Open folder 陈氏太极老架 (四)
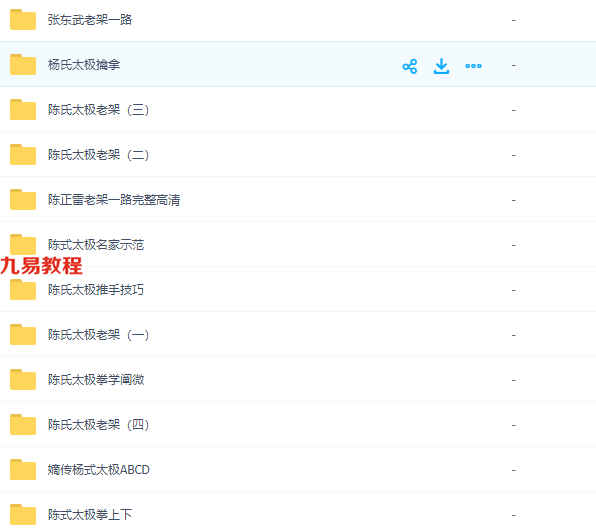 tap(98, 425)
